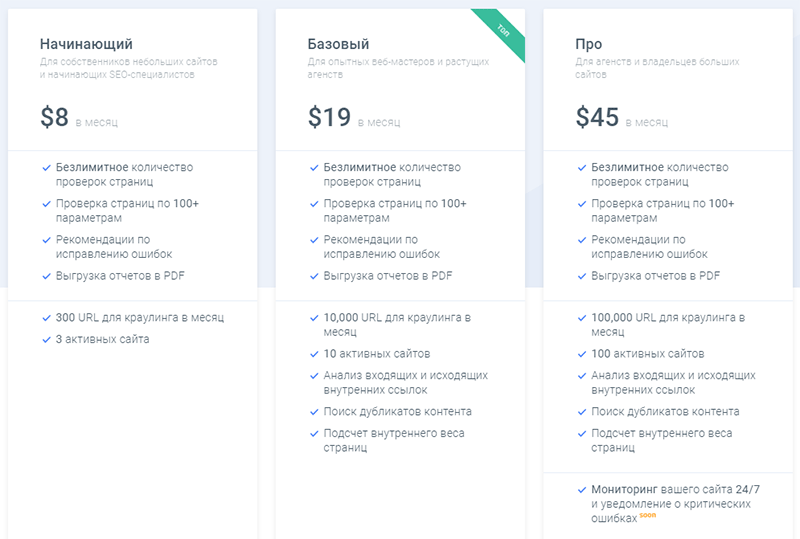
Task: Click the $8 в месяц price
Action: tap(79, 117)
